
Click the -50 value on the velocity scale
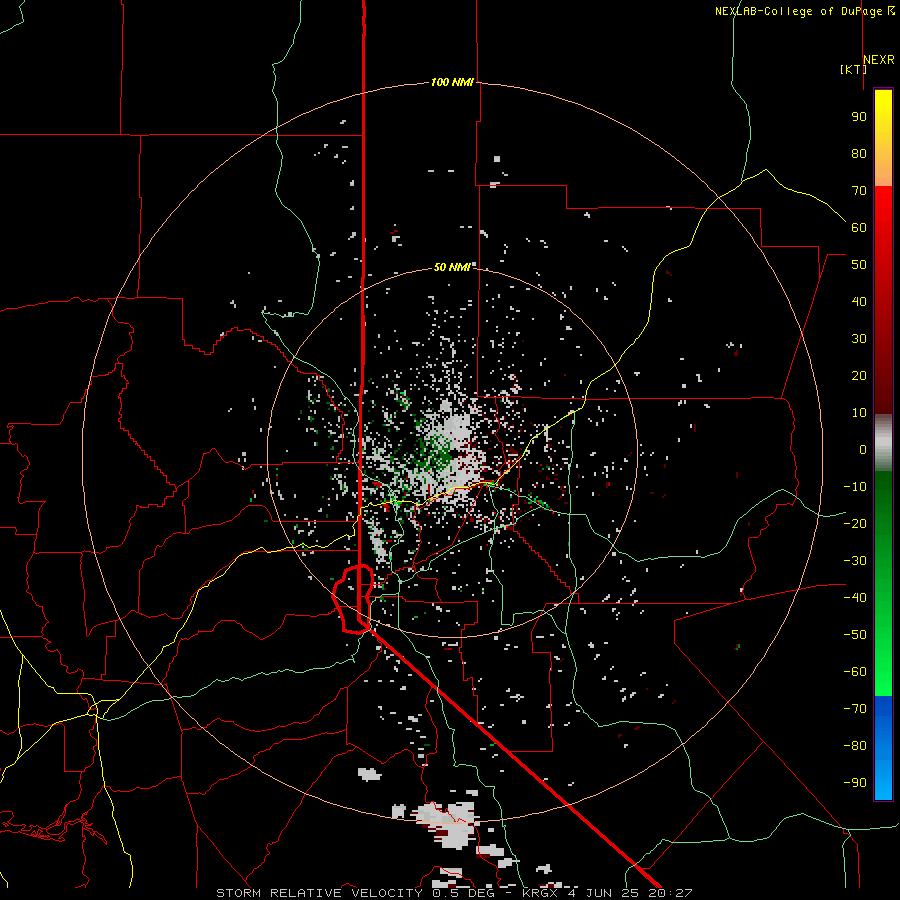point(855,635)
